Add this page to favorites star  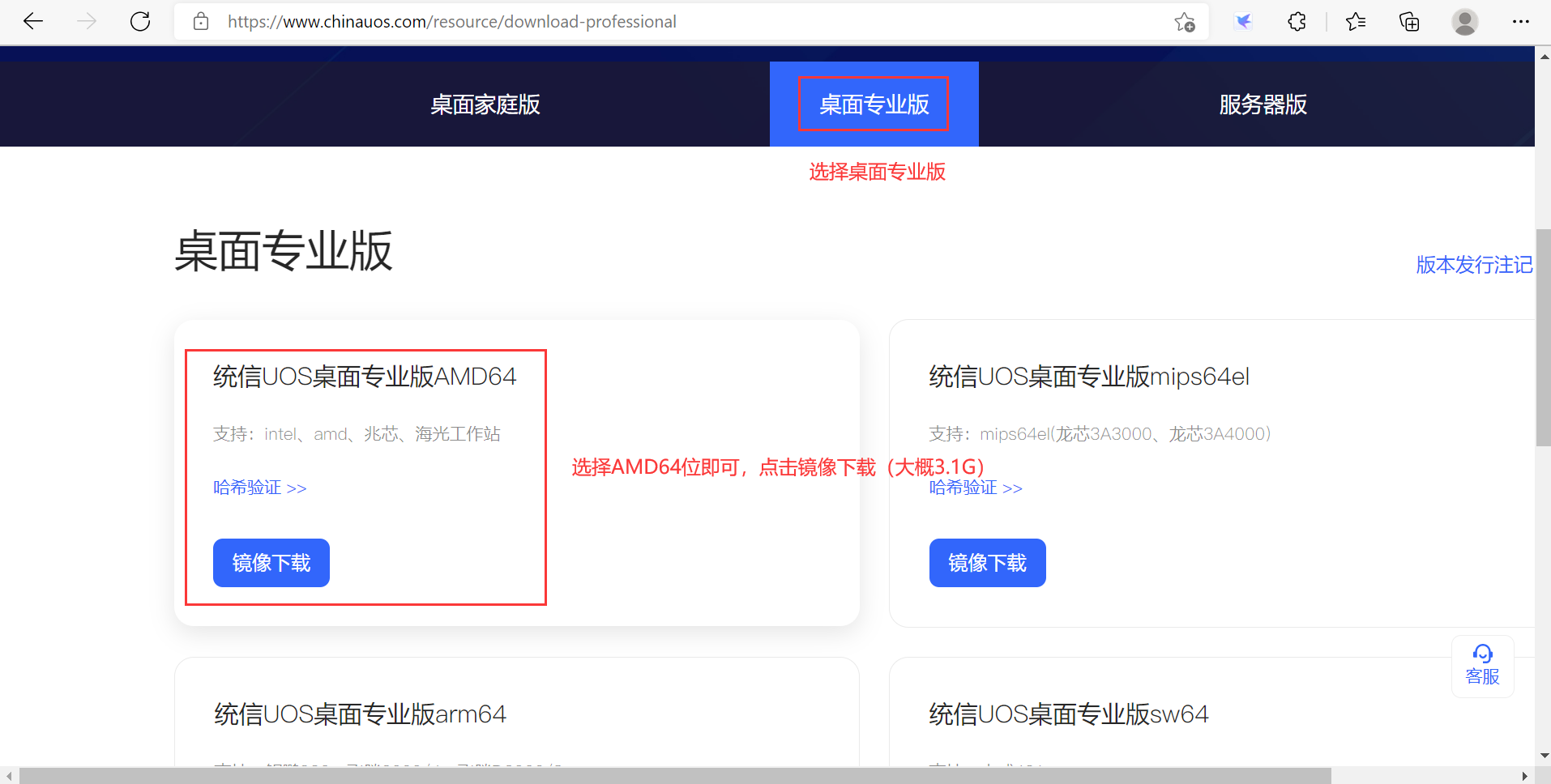click(1185, 22)
